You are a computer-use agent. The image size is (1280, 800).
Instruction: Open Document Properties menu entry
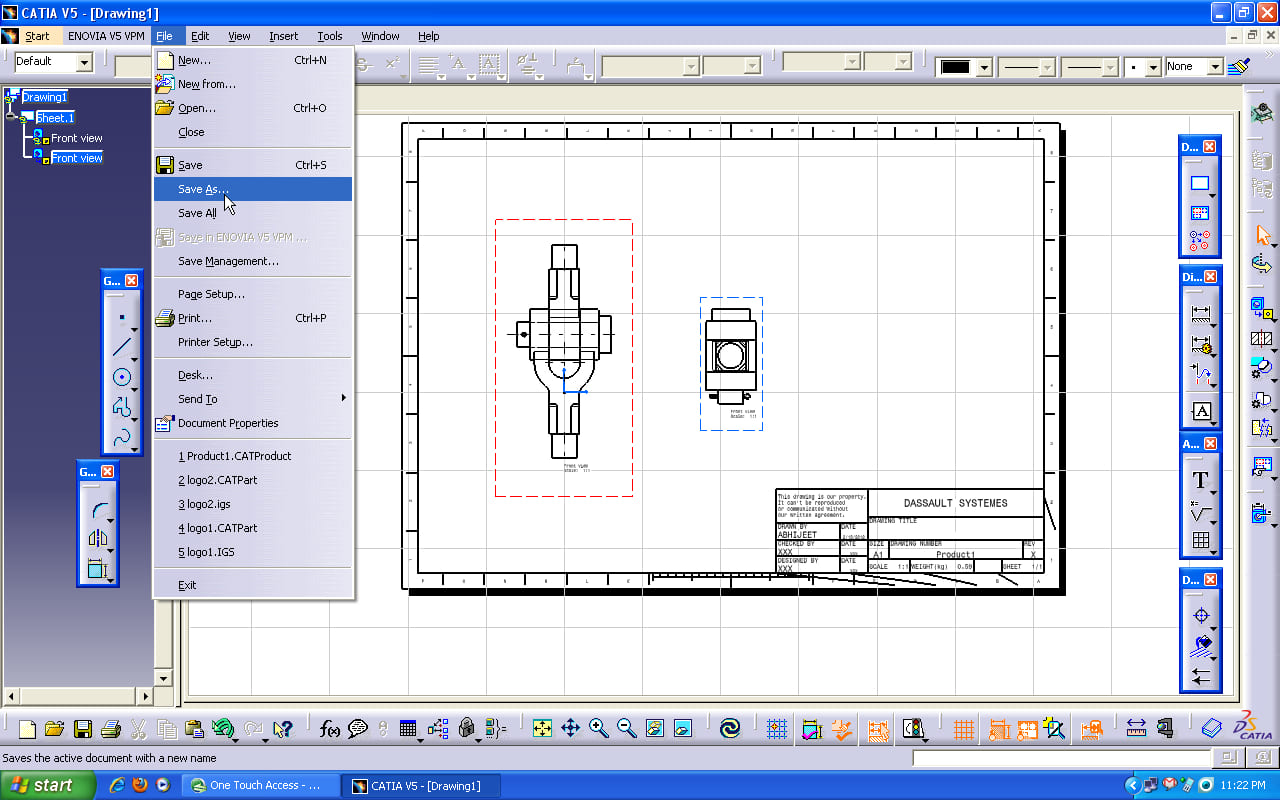[253, 423]
